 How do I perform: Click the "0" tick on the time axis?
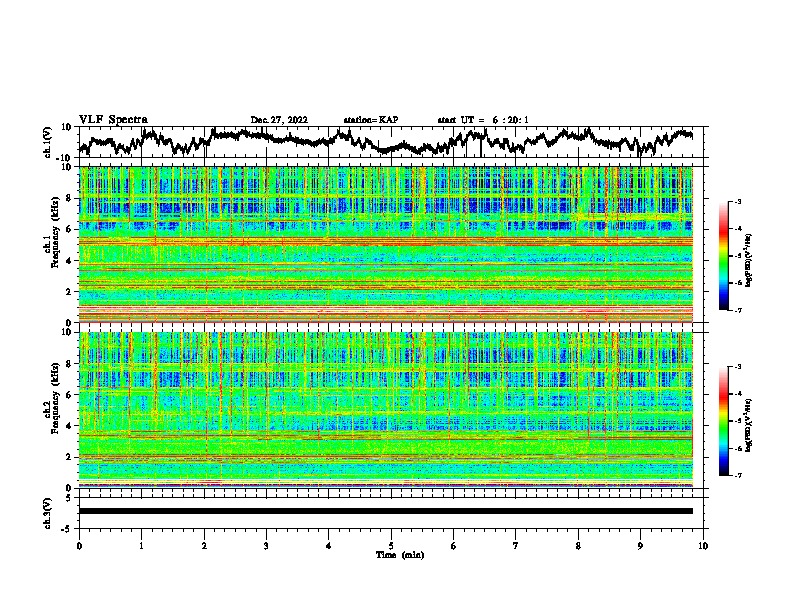79,546
